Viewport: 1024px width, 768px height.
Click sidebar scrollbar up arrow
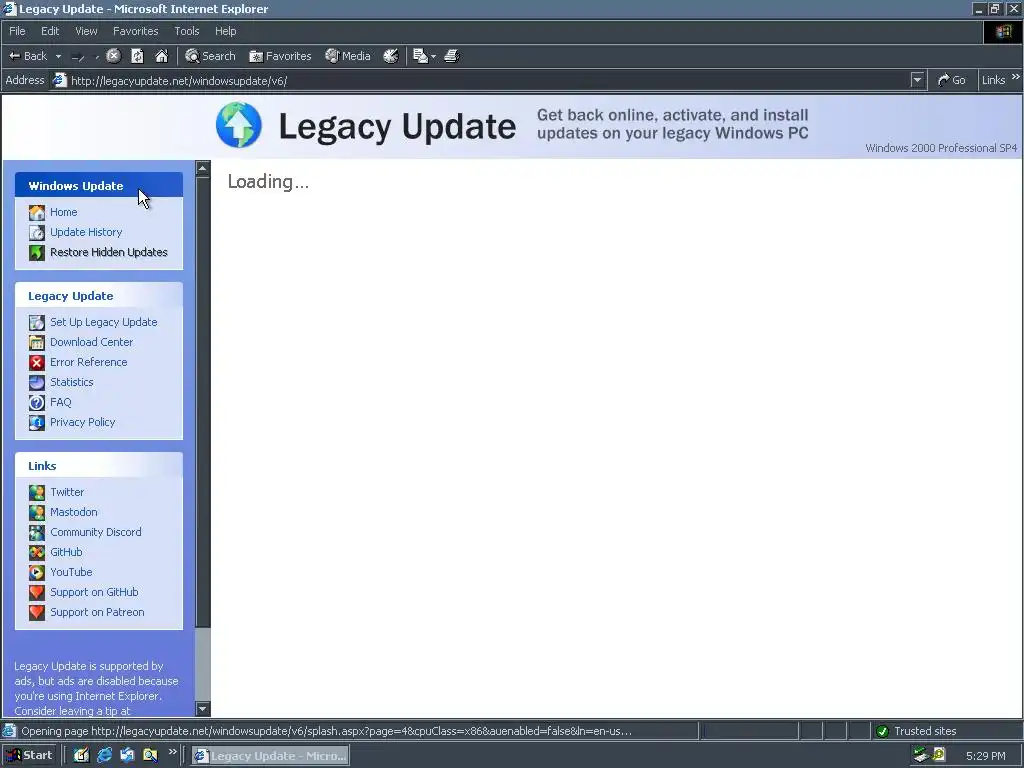click(202, 168)
